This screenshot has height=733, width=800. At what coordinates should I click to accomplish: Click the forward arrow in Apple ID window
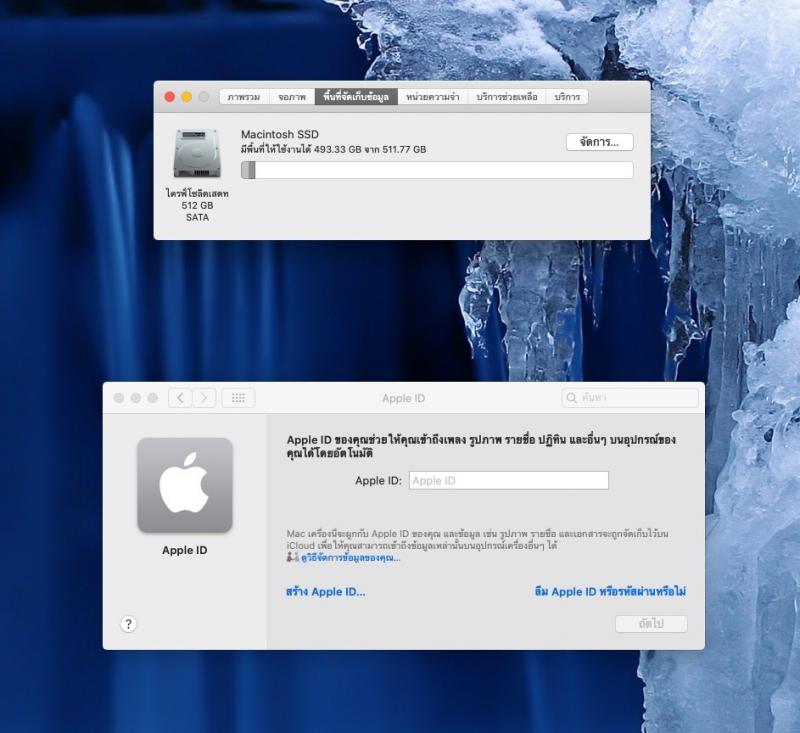click(204, 398)
